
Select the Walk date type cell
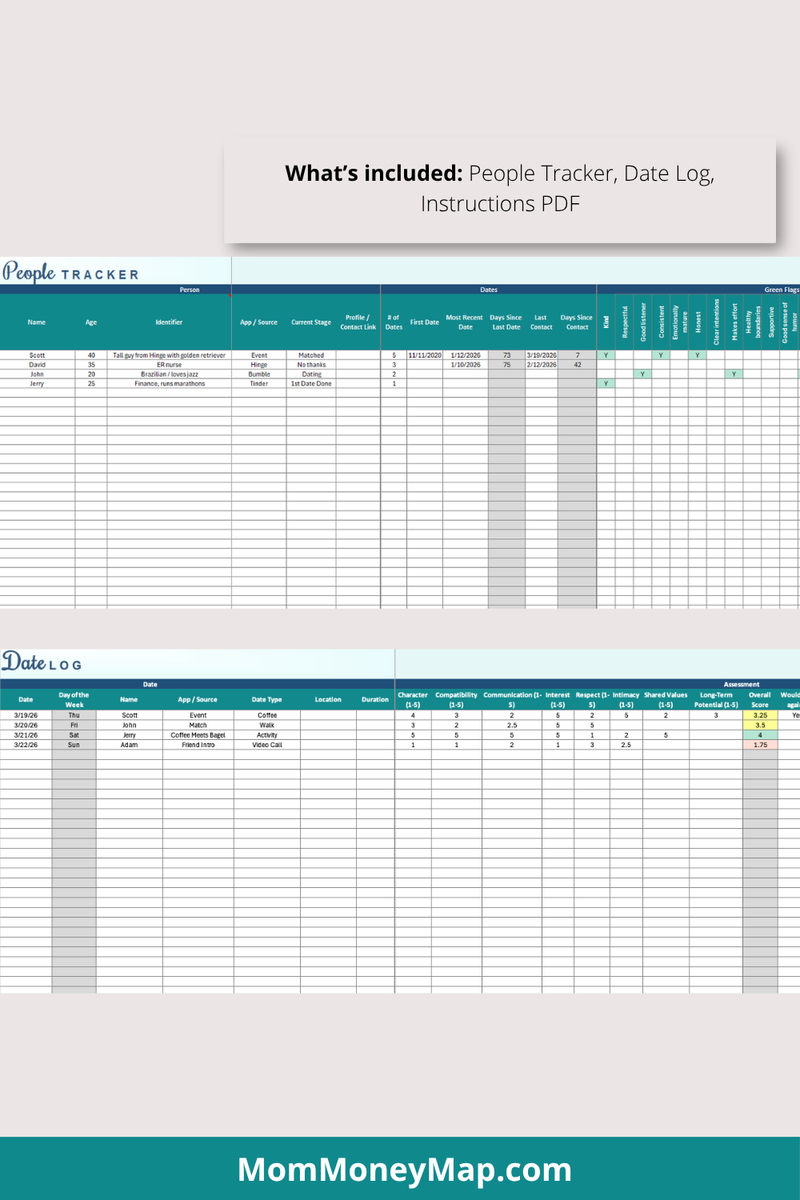(267, 725)
